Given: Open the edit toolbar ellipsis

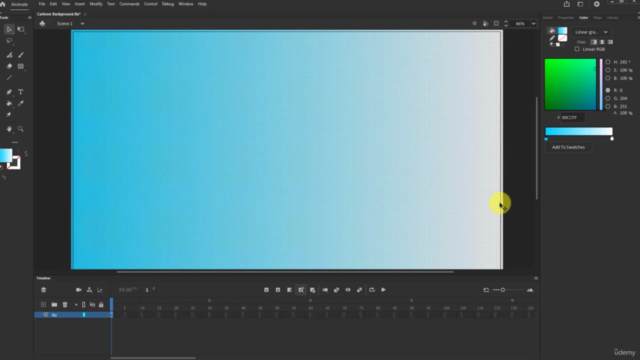Looking at the screenshot, I should click(x=15, y=142).
